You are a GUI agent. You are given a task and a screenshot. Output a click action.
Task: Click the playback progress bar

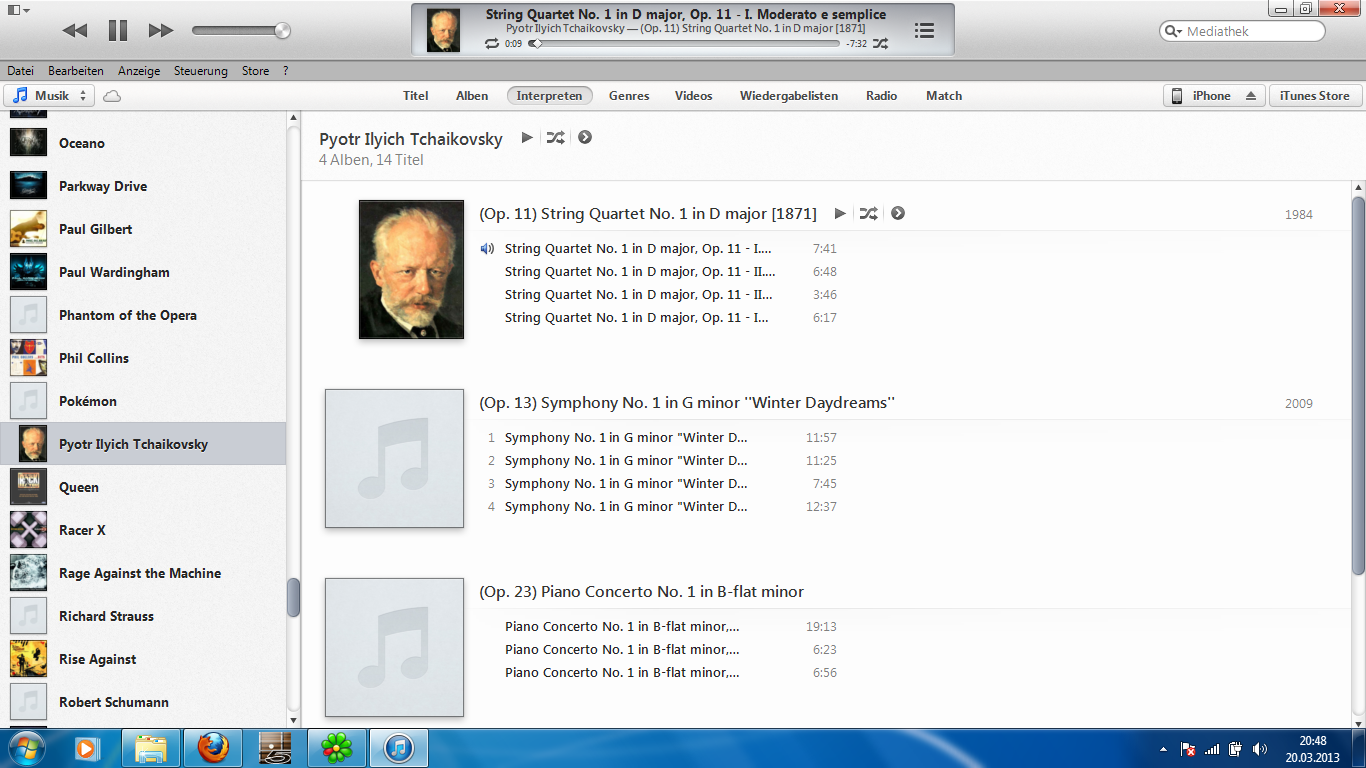tap(685, 44)
